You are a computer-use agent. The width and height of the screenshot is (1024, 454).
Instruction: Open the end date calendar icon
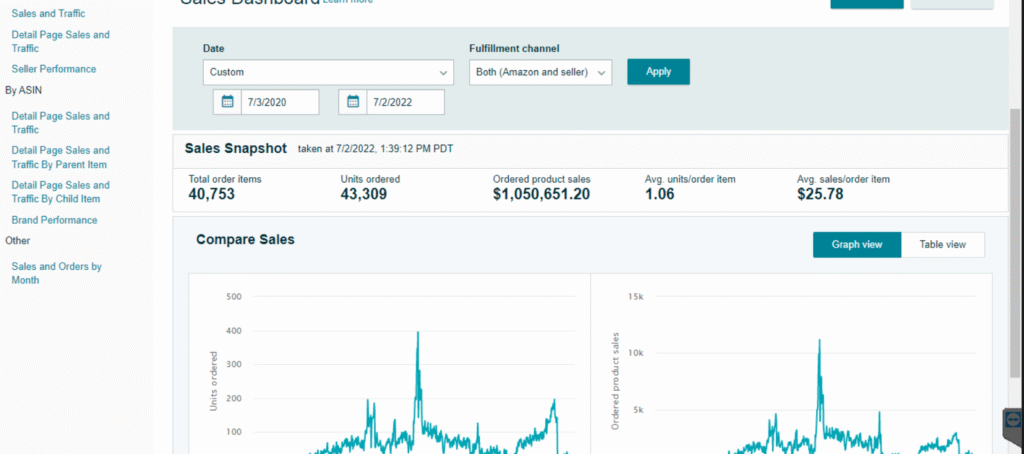(353, 102)
